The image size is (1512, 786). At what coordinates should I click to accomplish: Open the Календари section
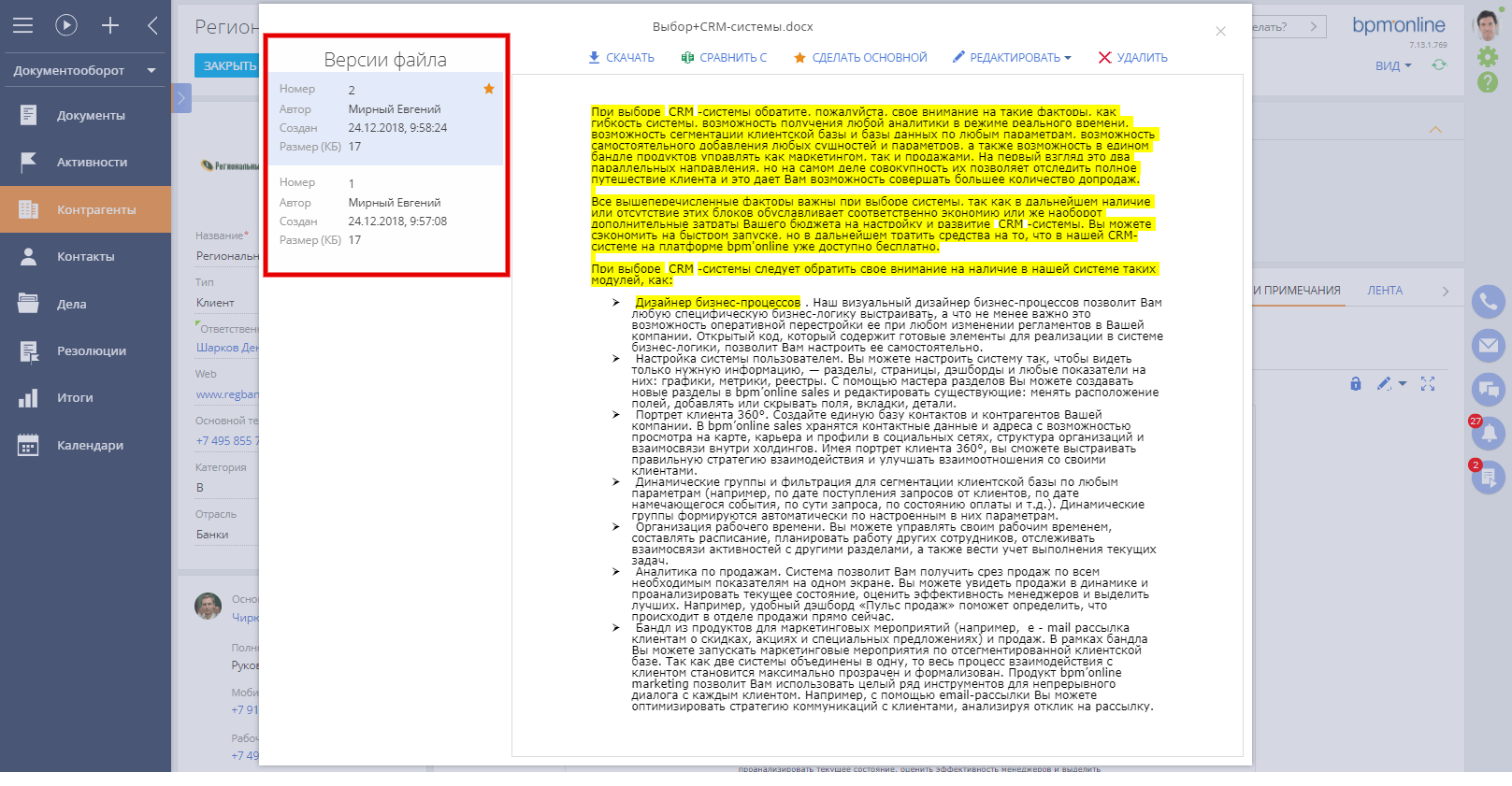point(85,445)
